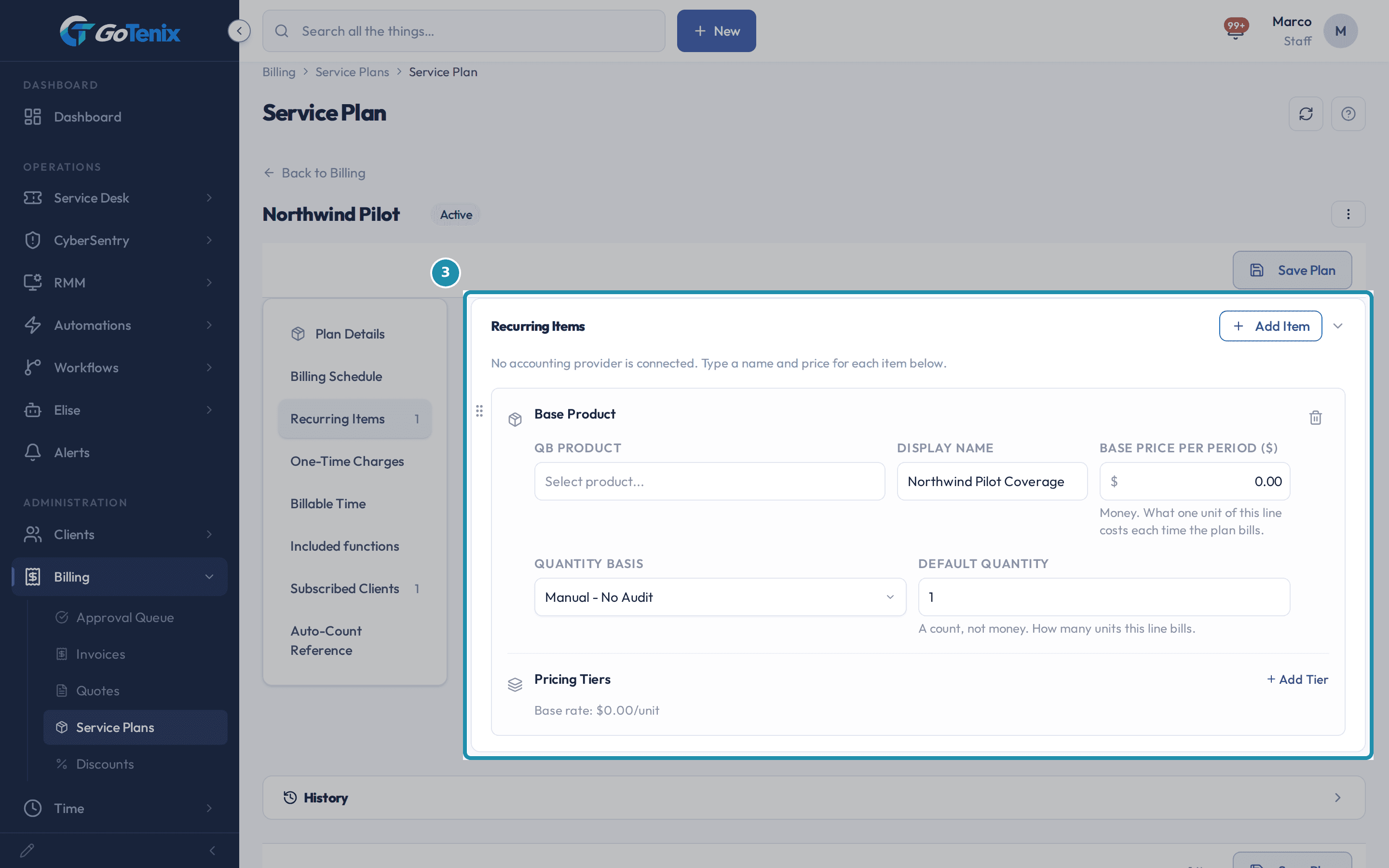The image size is (1389, 868).
Task: Delete Base Product with trash icon
Action: [x=1316, y=417]
